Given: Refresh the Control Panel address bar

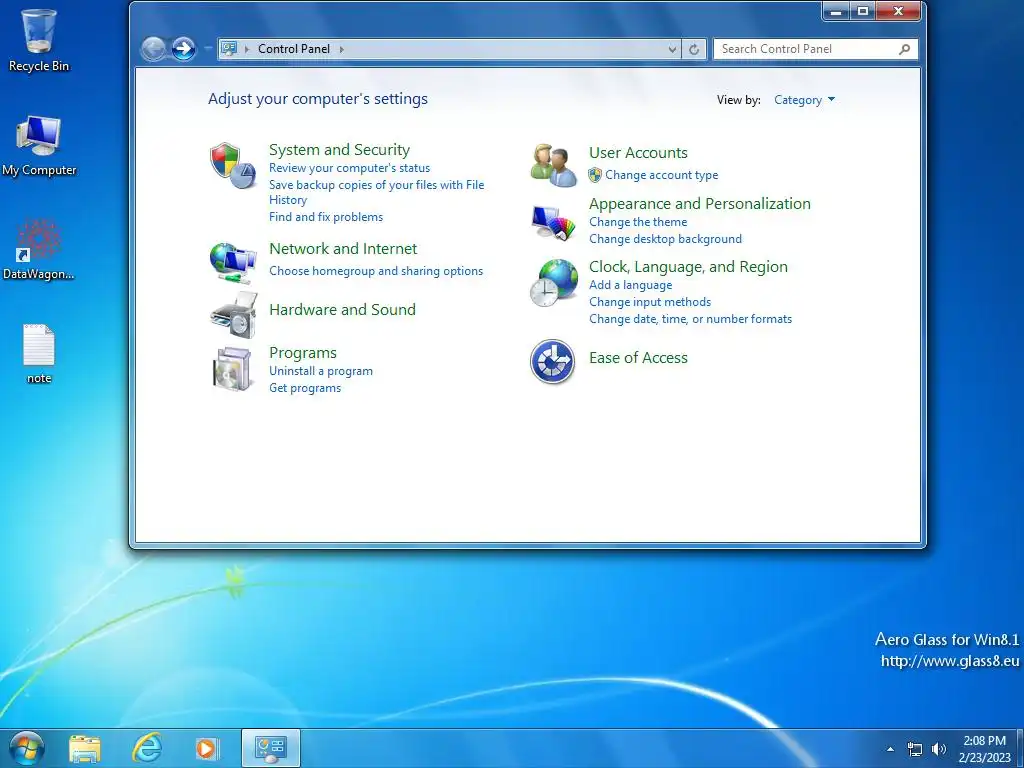Looking at the screenshot, I should click(694, 49).
